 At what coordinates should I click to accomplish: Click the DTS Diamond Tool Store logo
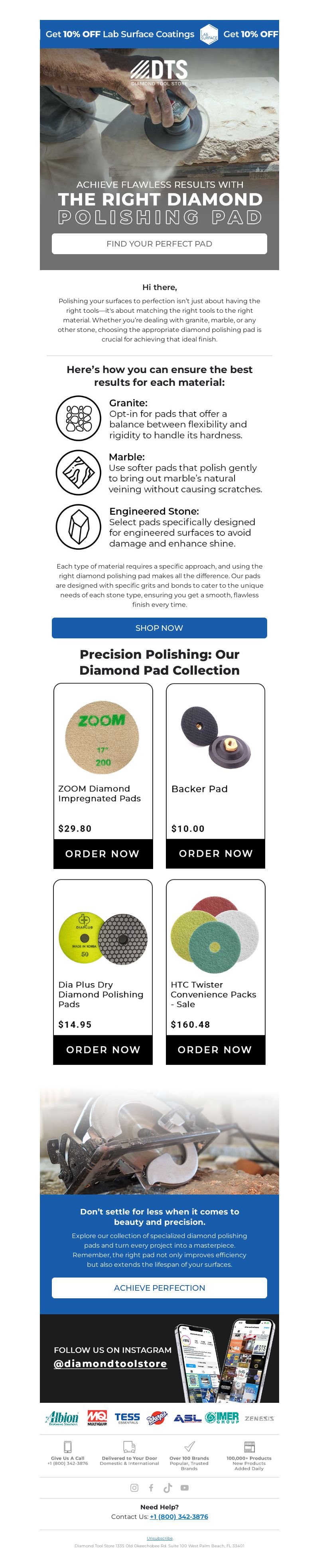point(159,73)
